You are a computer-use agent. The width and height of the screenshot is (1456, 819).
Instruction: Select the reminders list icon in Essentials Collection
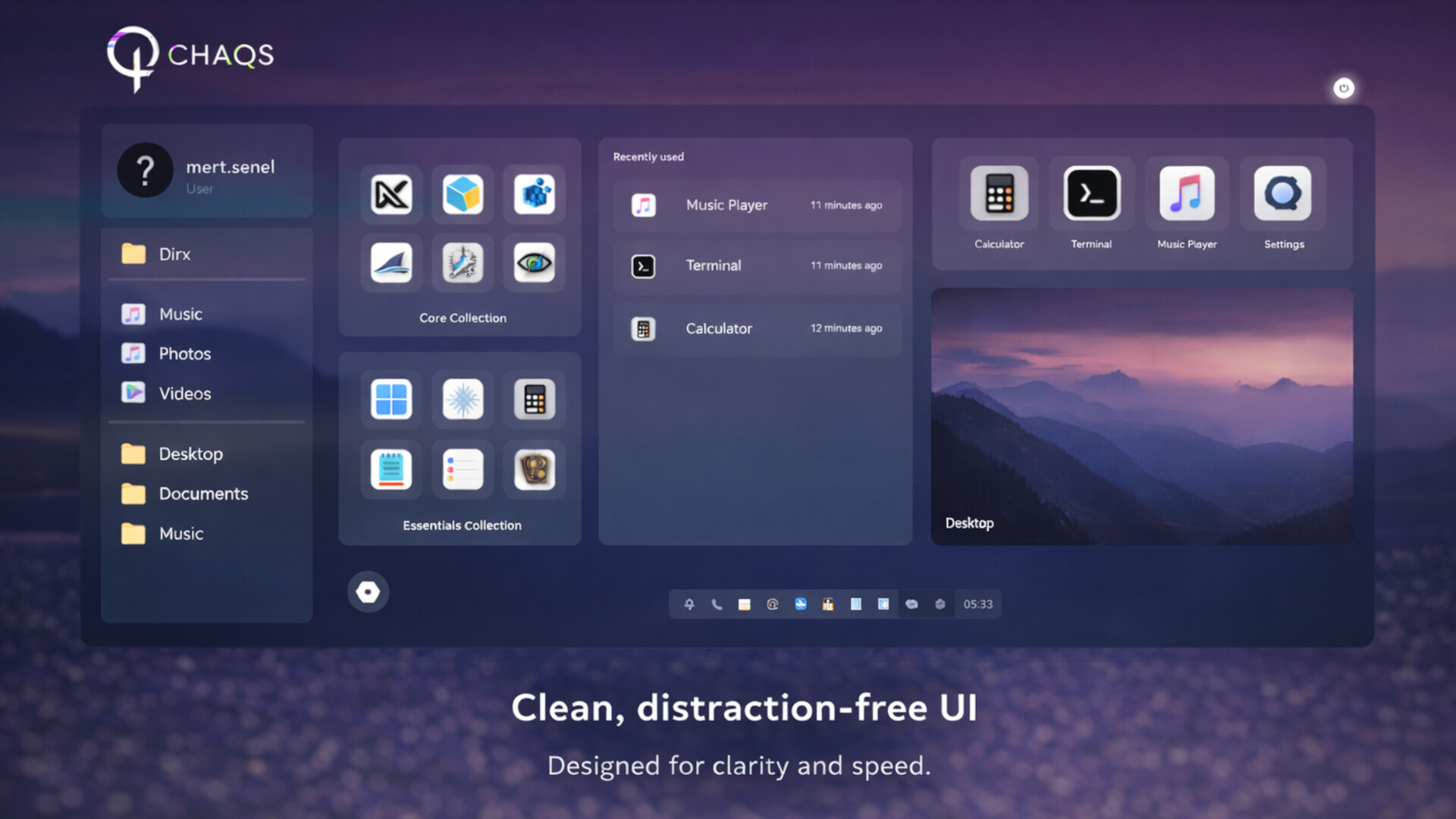pos(462,469)
